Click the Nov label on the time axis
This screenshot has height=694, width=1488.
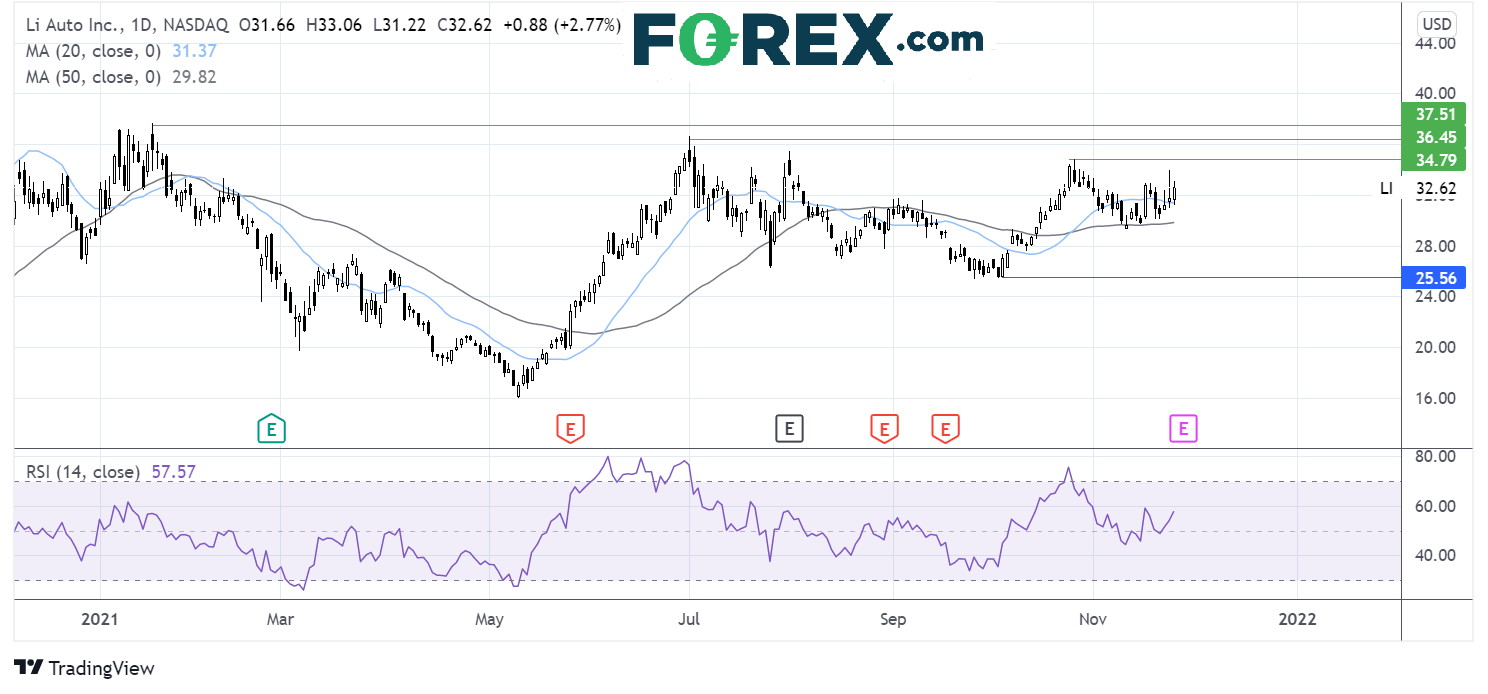1094,619
